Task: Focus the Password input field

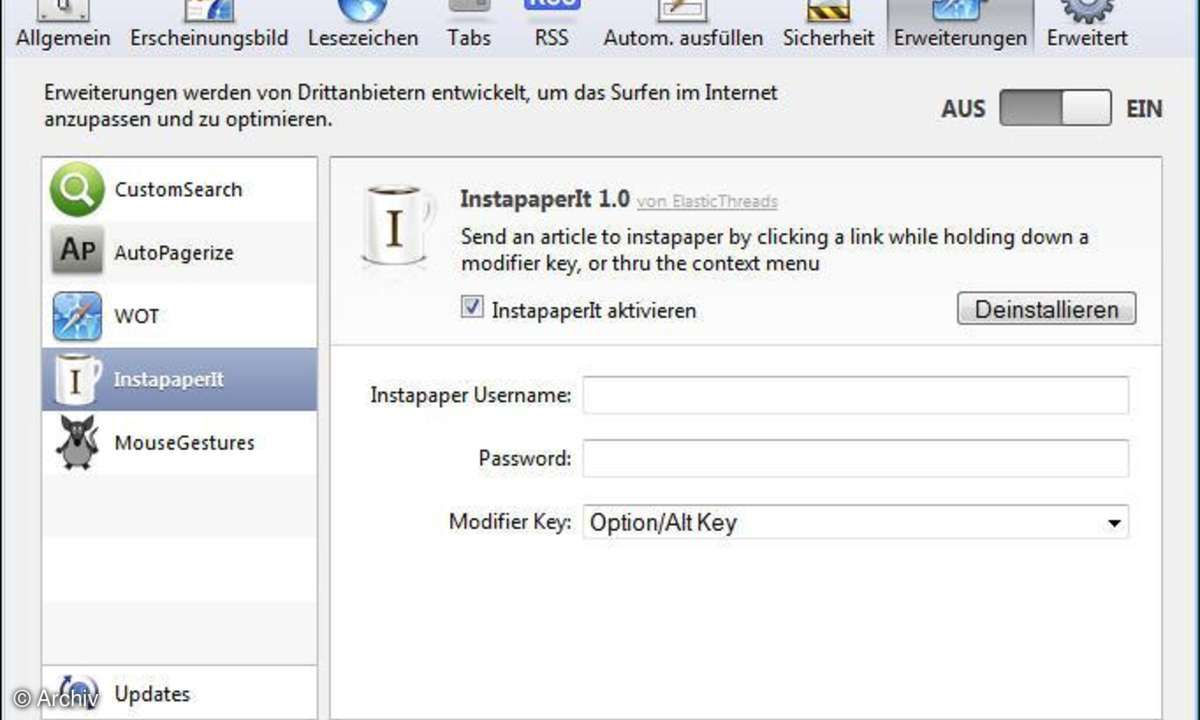Action: pyautogui.click(x=856, y=458)
